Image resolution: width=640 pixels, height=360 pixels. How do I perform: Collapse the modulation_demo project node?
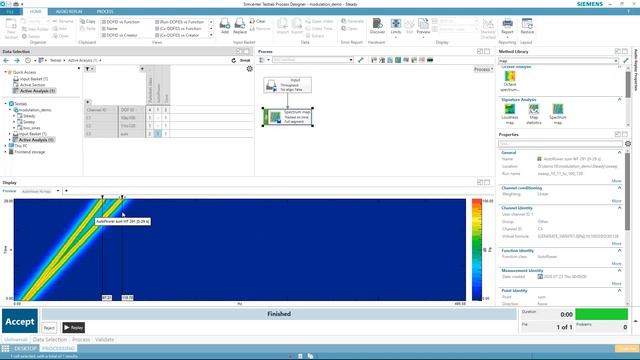pyautogui.click(x=10, y=110)
